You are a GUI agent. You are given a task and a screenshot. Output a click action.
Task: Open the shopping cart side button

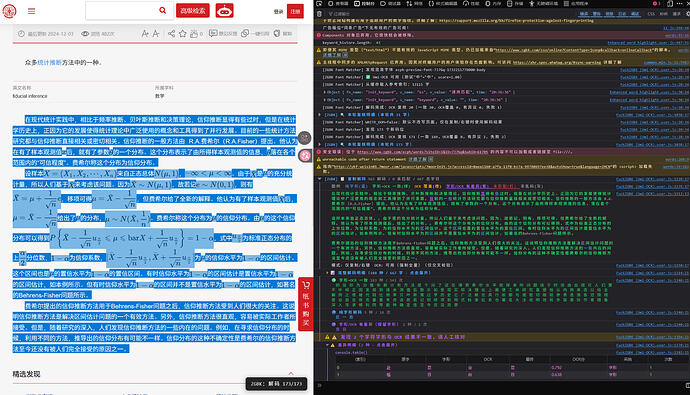pyautogui.click(x=306, y=304)
